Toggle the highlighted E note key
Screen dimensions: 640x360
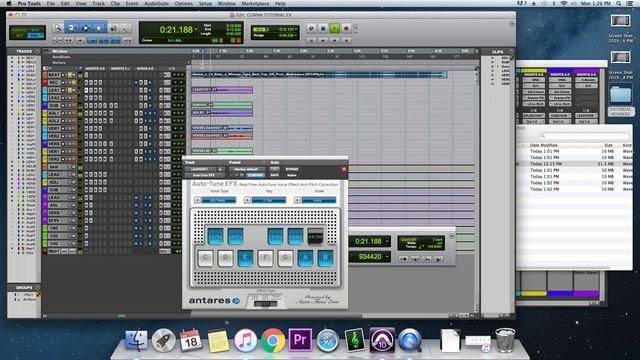tap(245, 258)
